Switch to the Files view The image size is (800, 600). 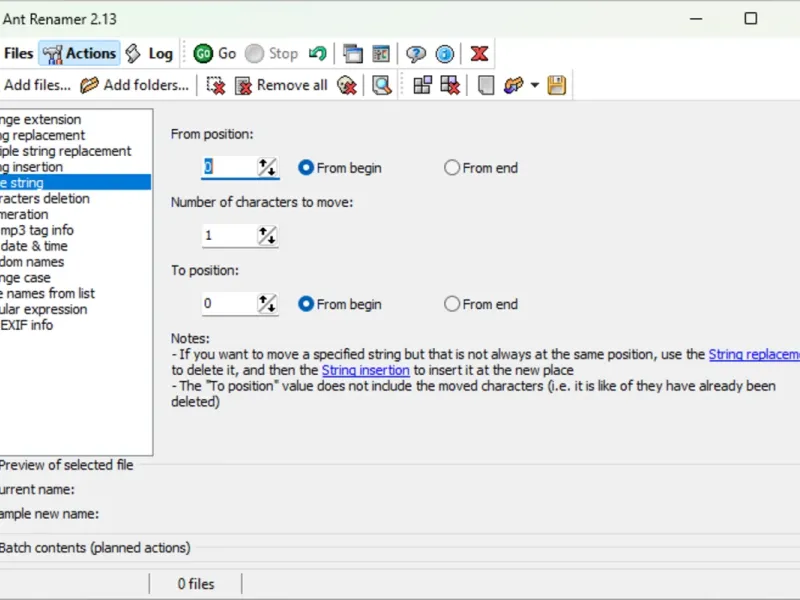click(18, 53)
